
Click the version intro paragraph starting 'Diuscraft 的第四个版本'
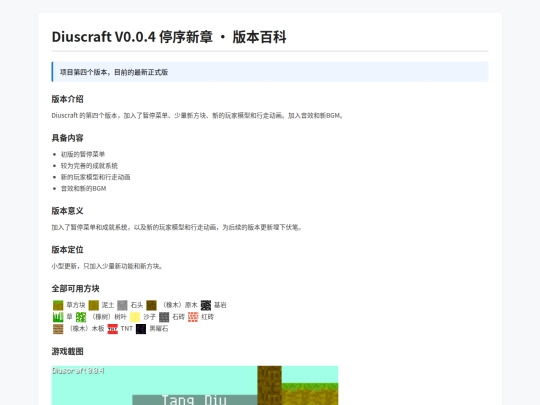pyautogui.click(x=198, y=116)
